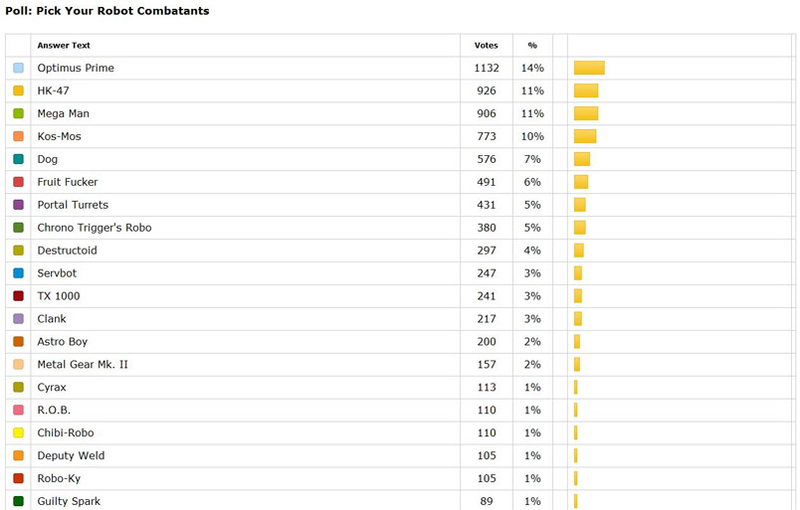Click the Answer Text column header
The height and width of the screenshot is (510, 800).
click(64, 45)
